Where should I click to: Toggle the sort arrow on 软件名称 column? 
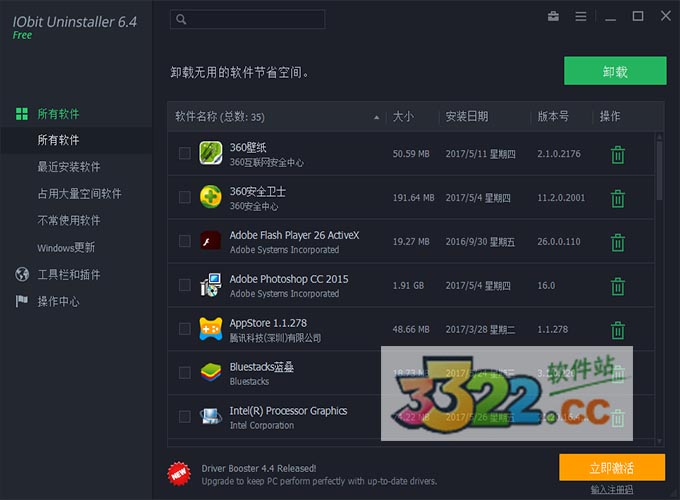point(376,117)
